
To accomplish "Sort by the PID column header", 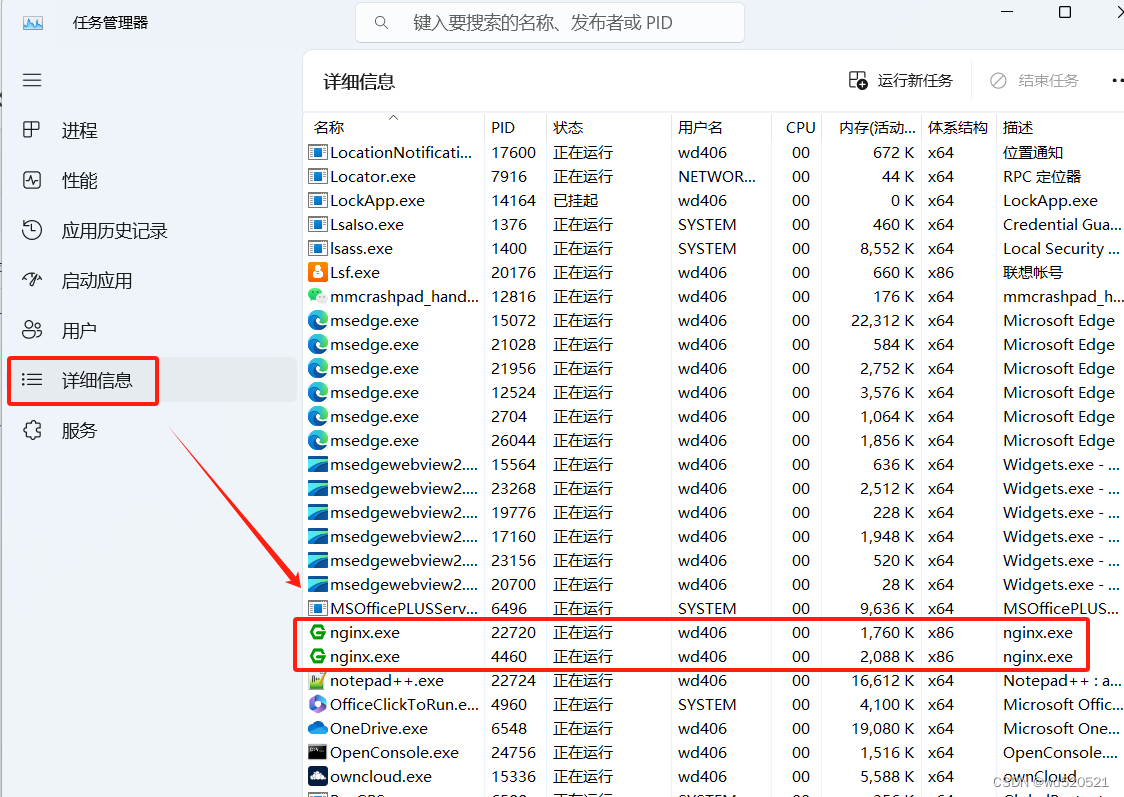I will tap(515, 127).
